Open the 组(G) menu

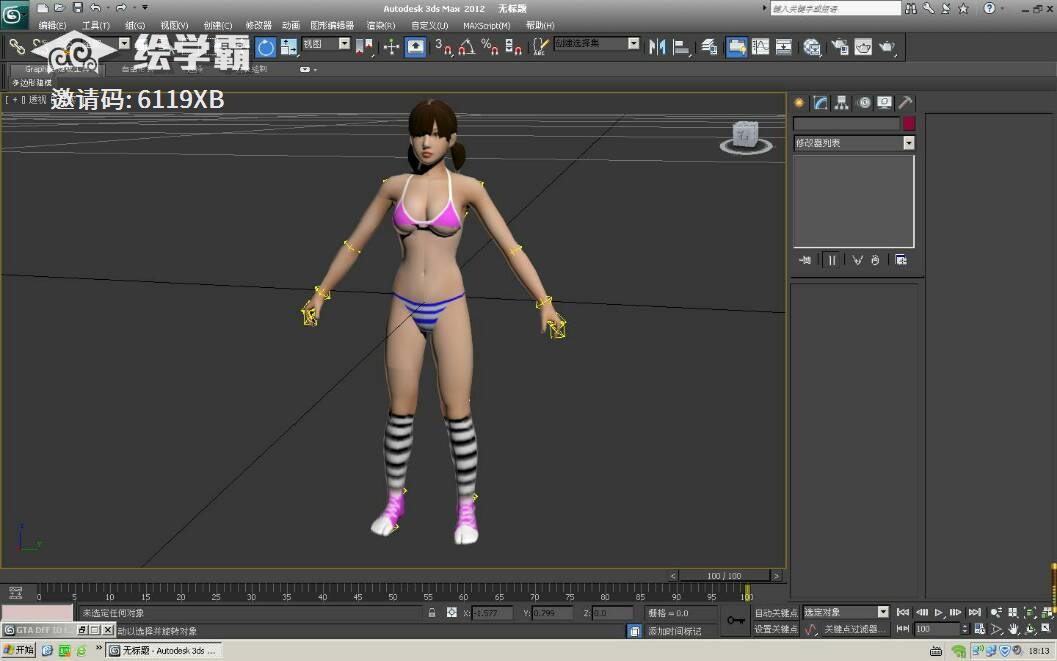135,26
